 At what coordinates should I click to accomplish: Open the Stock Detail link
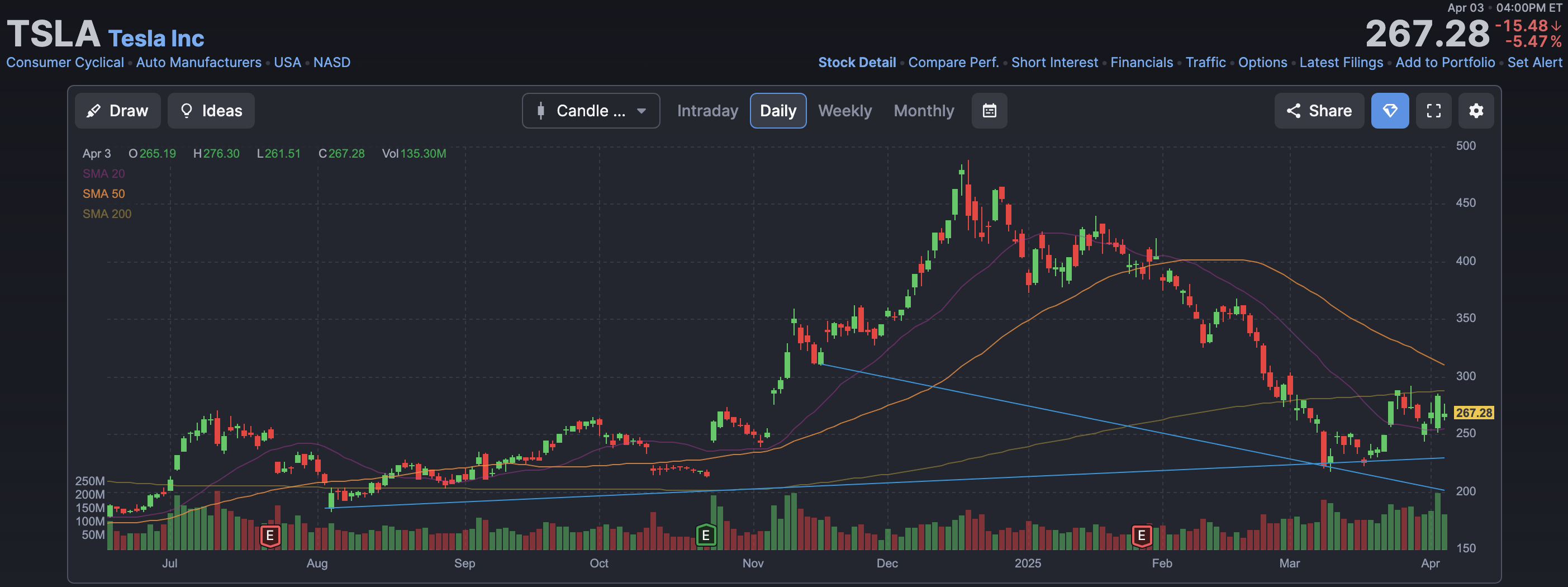pos(857,62)
